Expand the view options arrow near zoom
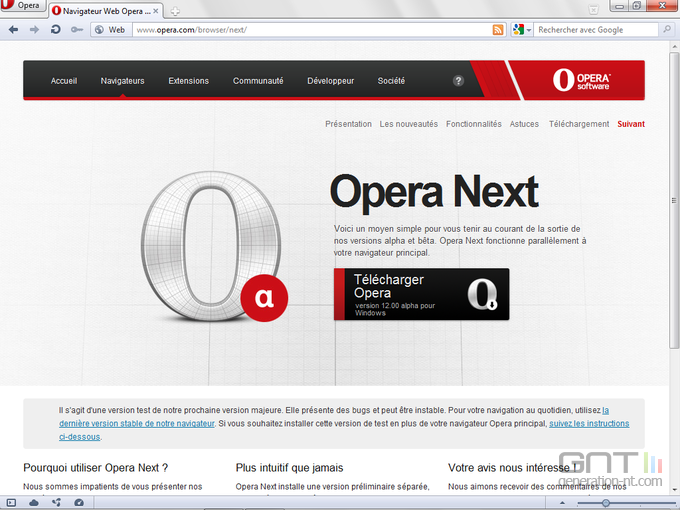The width and height of the screenshot is (680, 510). 562,503
